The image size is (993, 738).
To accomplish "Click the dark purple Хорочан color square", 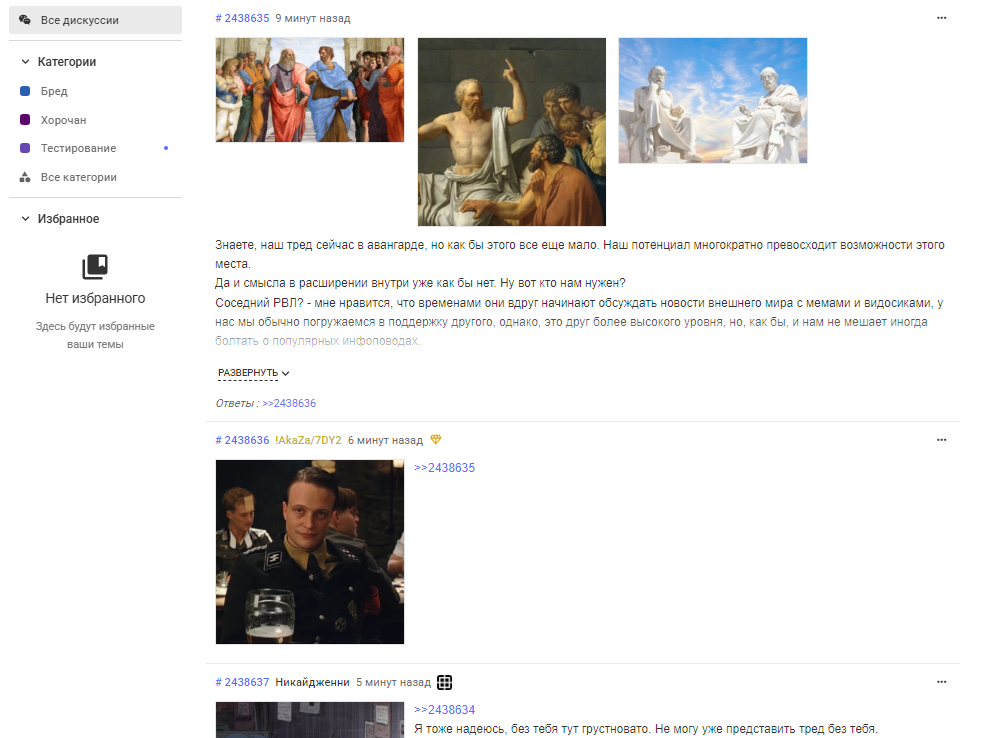I will pos(25,119).
